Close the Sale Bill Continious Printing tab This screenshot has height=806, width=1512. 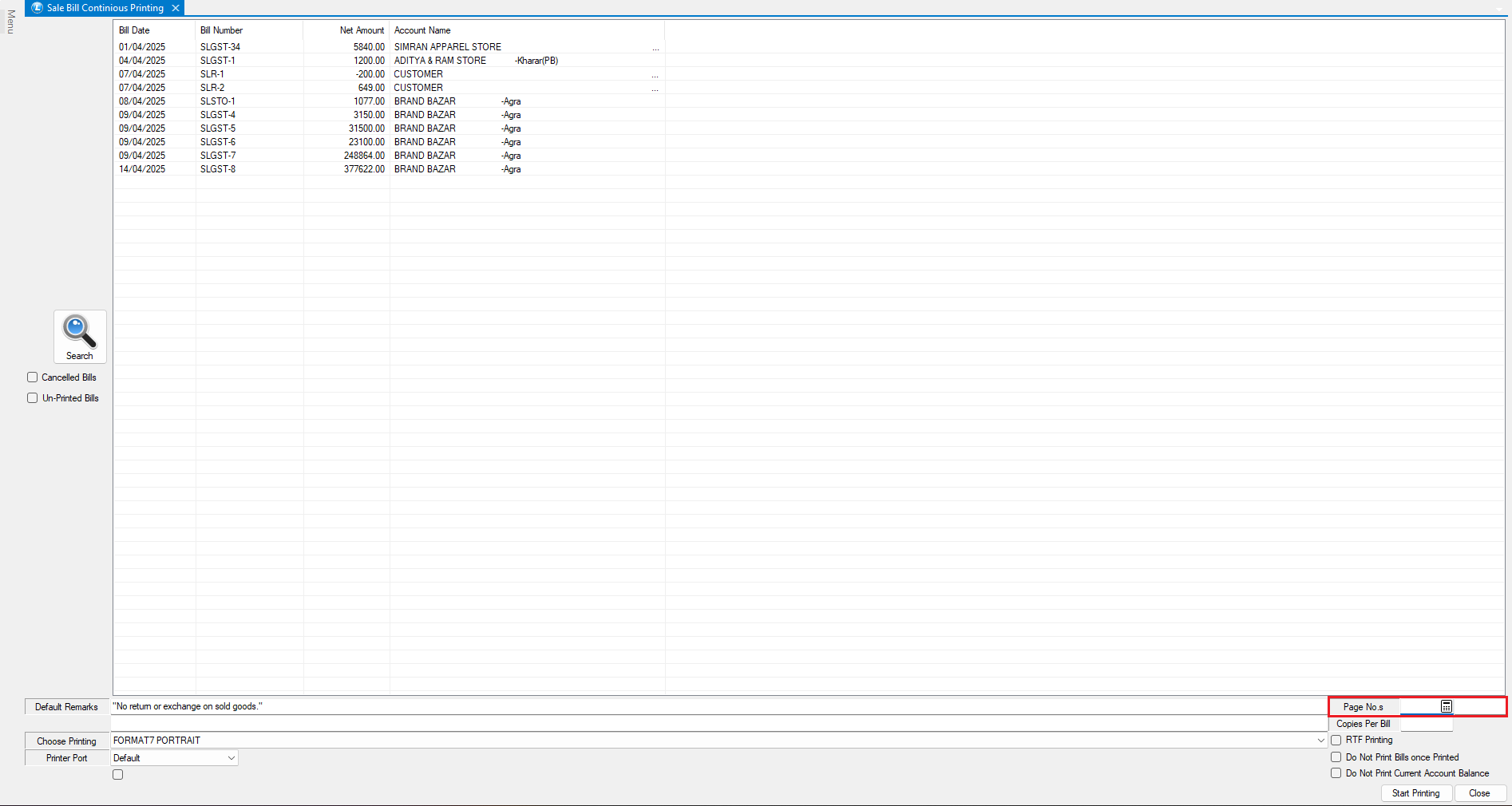tap(176, 8)
